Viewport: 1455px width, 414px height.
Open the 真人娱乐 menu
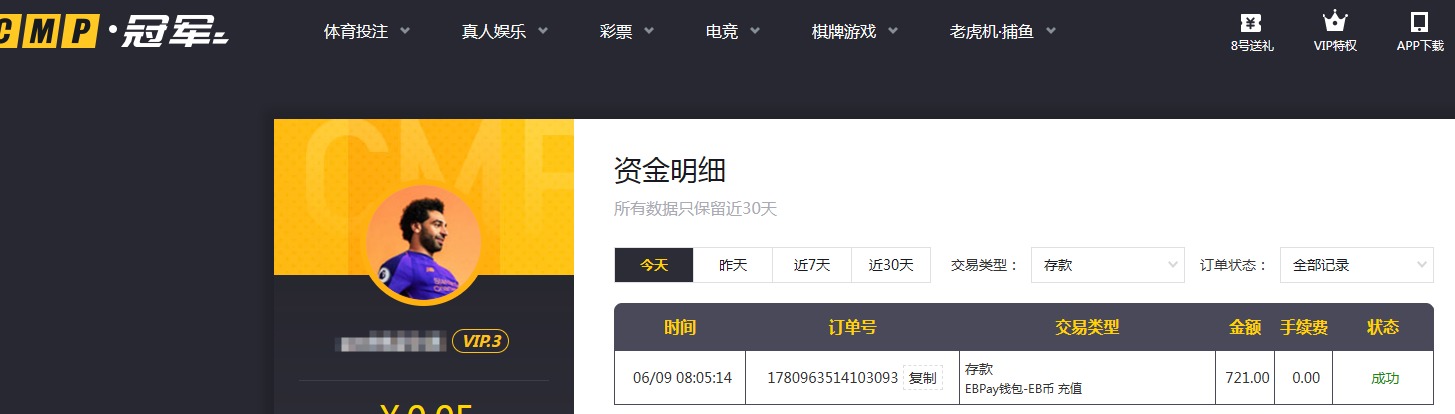pos(494,31)
